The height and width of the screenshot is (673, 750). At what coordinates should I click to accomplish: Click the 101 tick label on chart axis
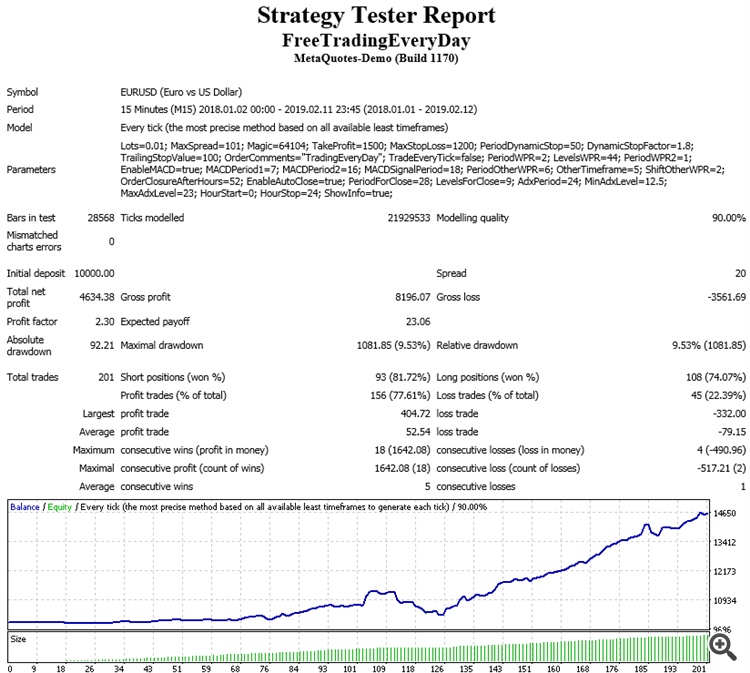point(350,669)
